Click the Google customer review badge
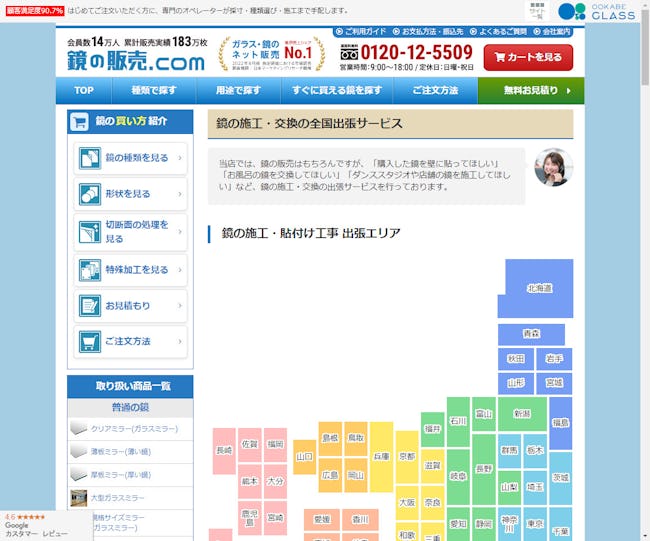 pyautogui.click(x=40, y=525)
